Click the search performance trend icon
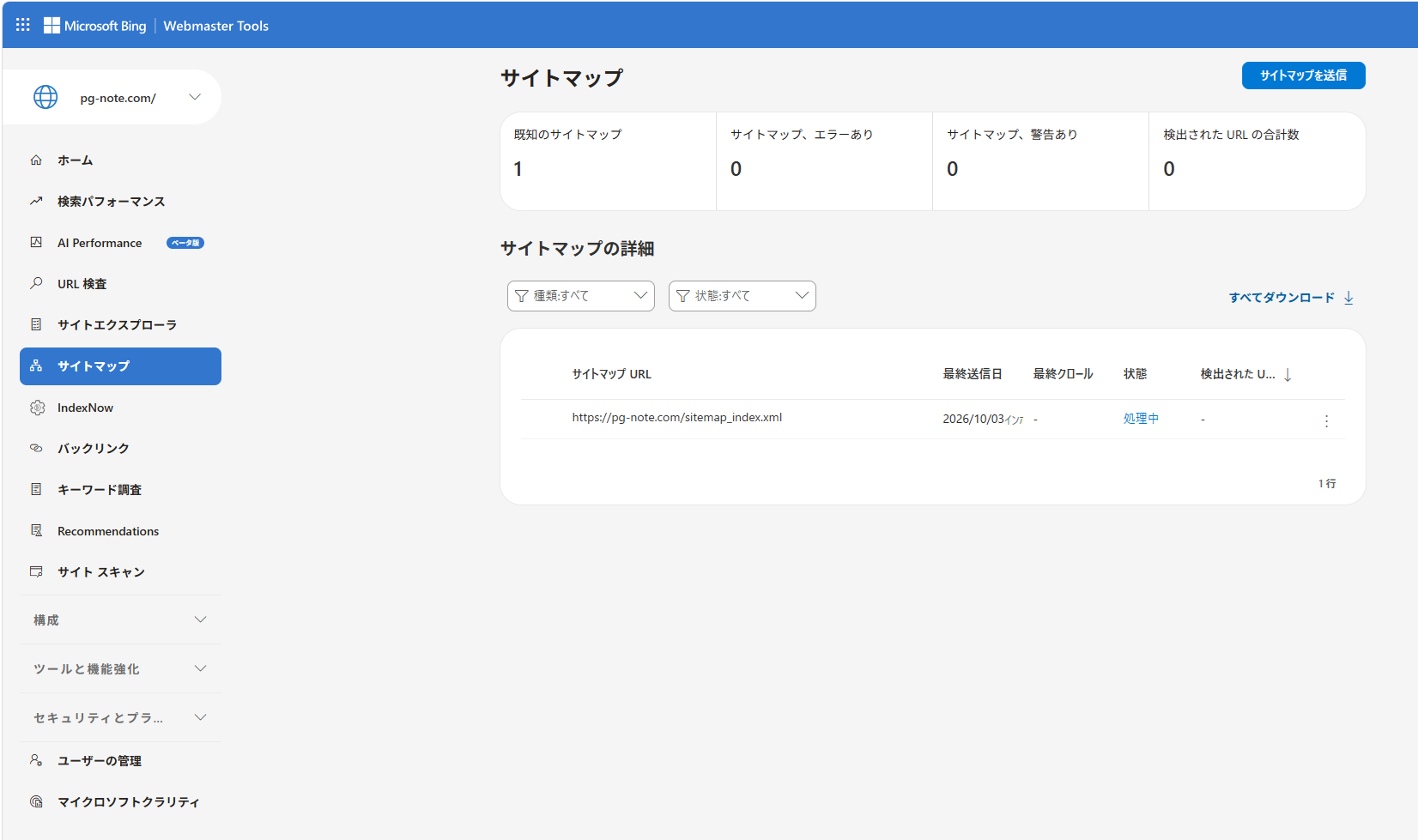Screen dimensions: 1418x840 pos(36,202)
